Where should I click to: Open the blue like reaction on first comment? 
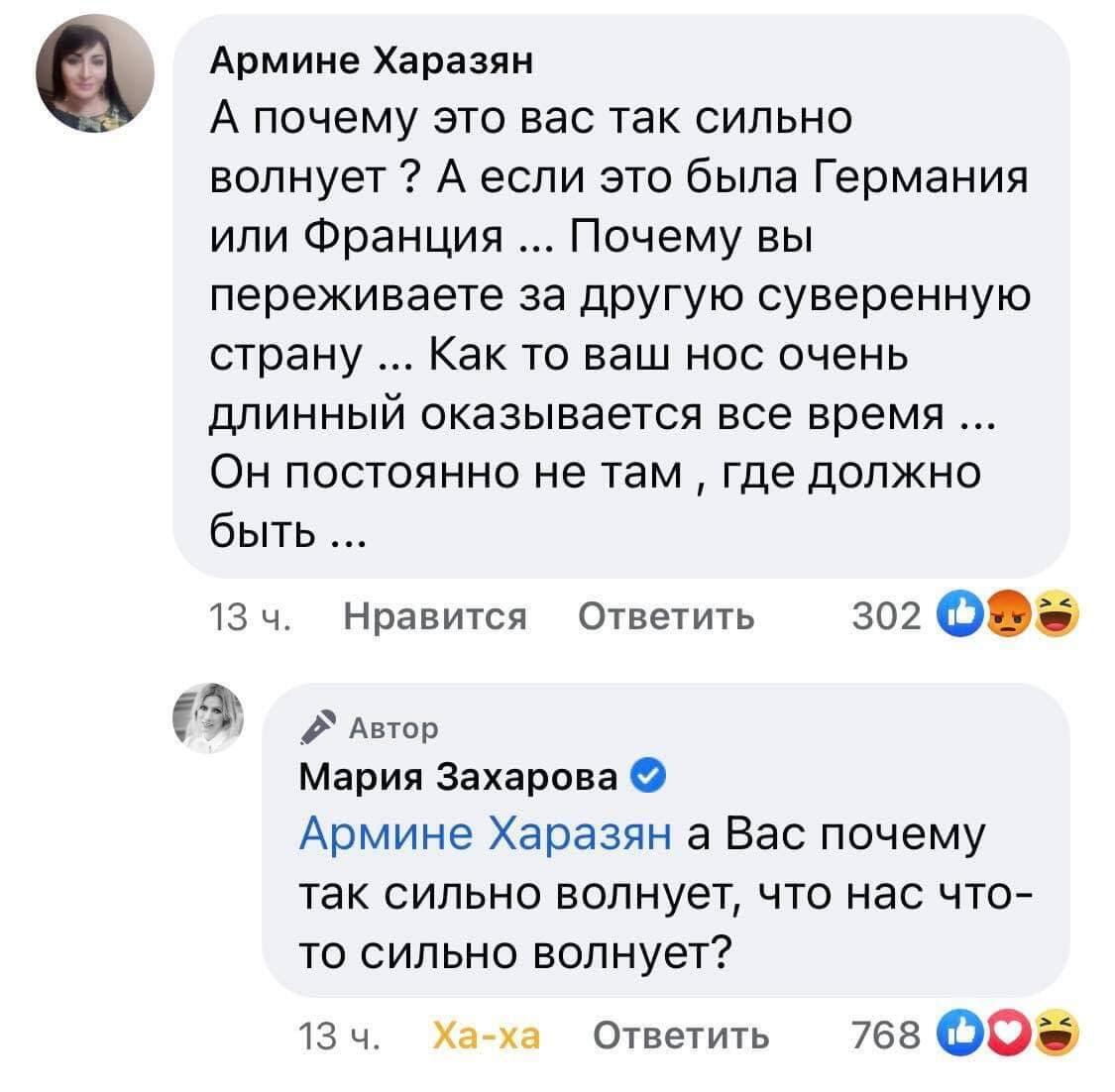[x=960, y=614]
